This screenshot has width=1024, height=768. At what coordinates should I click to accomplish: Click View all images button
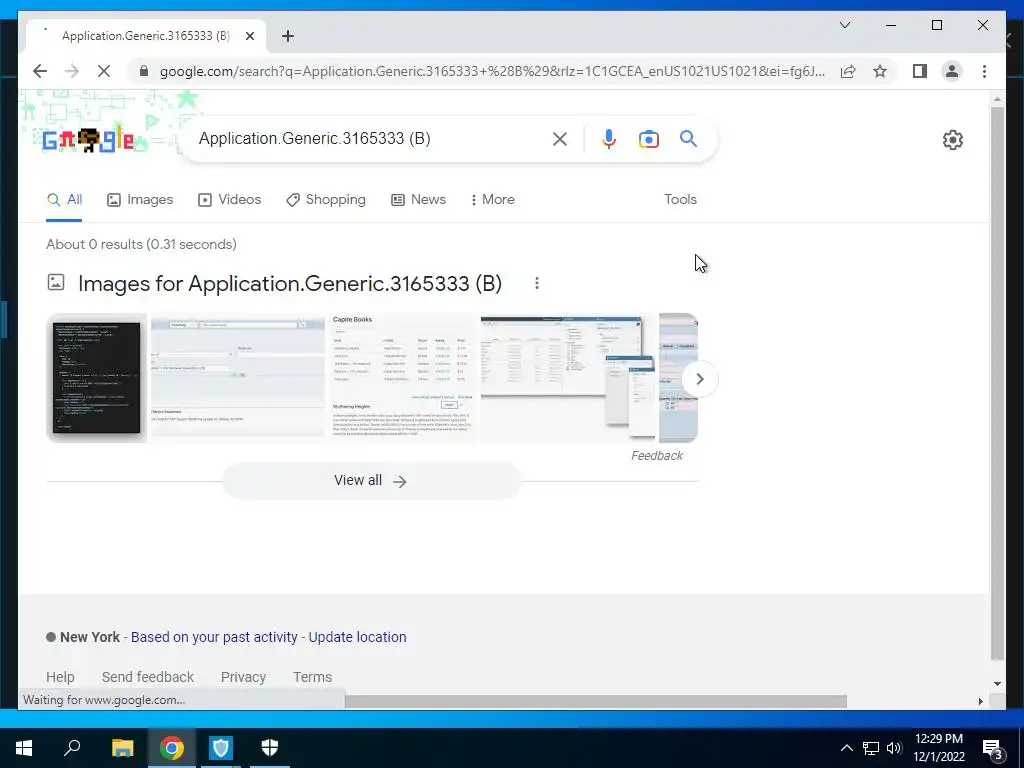click(371, 481)
